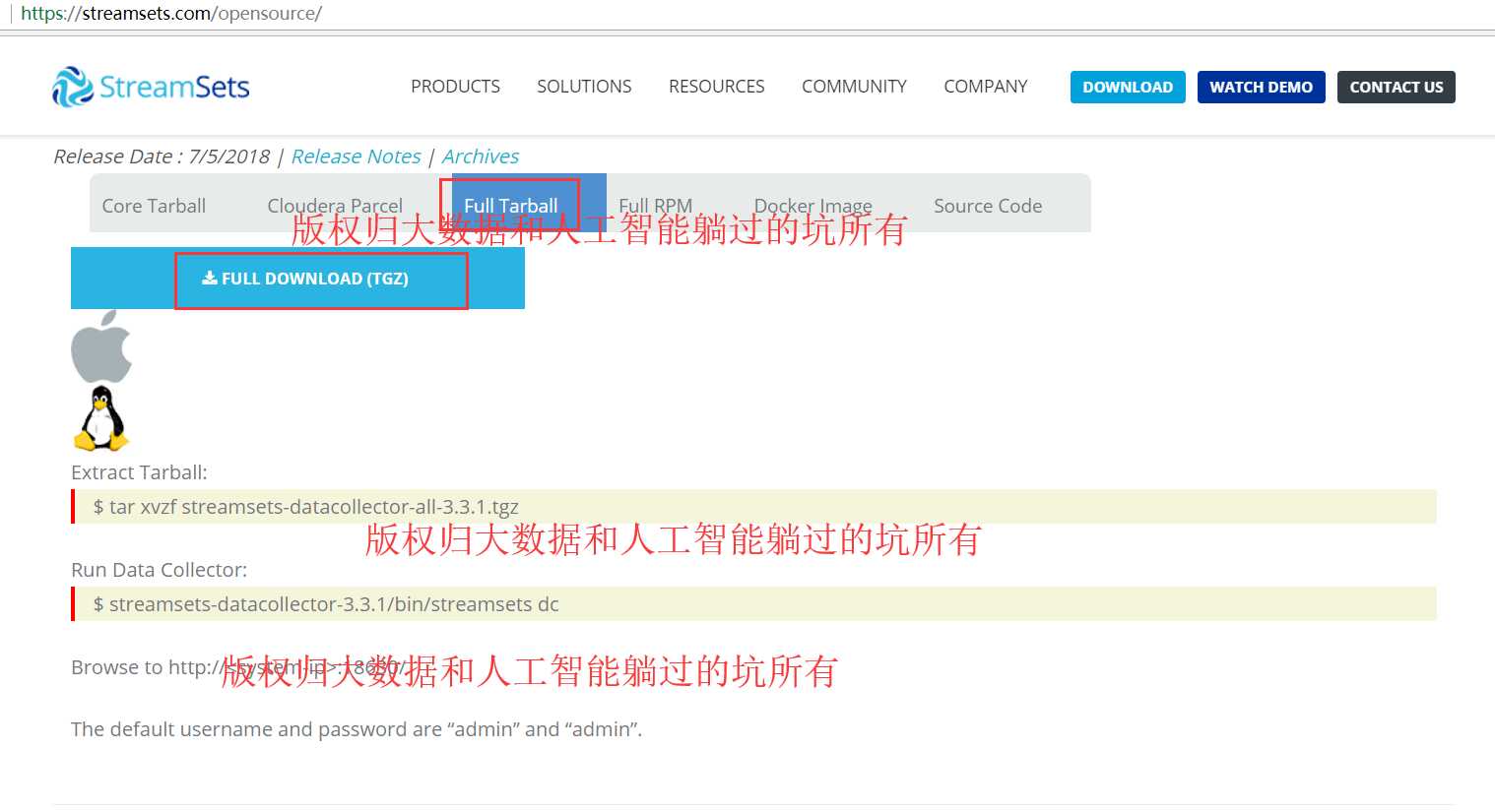Click the blue DOWNLOAD button
The image size is (1495, 812).
[x=1128, y=87]
